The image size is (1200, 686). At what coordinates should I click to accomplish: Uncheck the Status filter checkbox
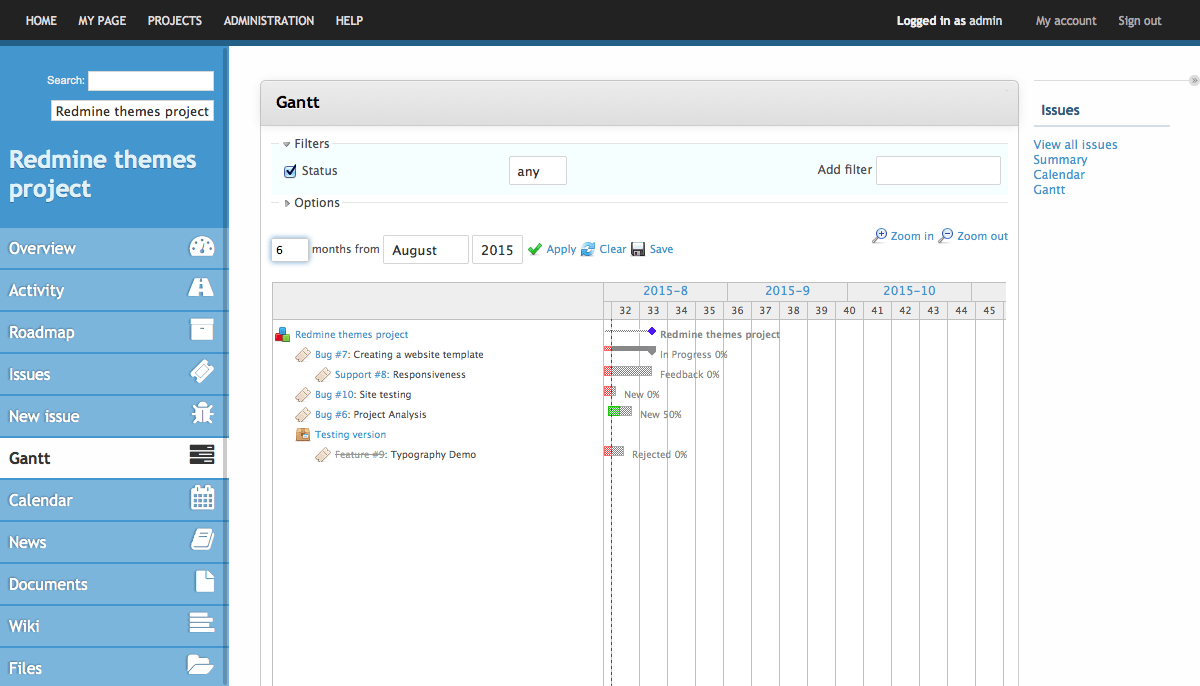(x=290, y=171)
